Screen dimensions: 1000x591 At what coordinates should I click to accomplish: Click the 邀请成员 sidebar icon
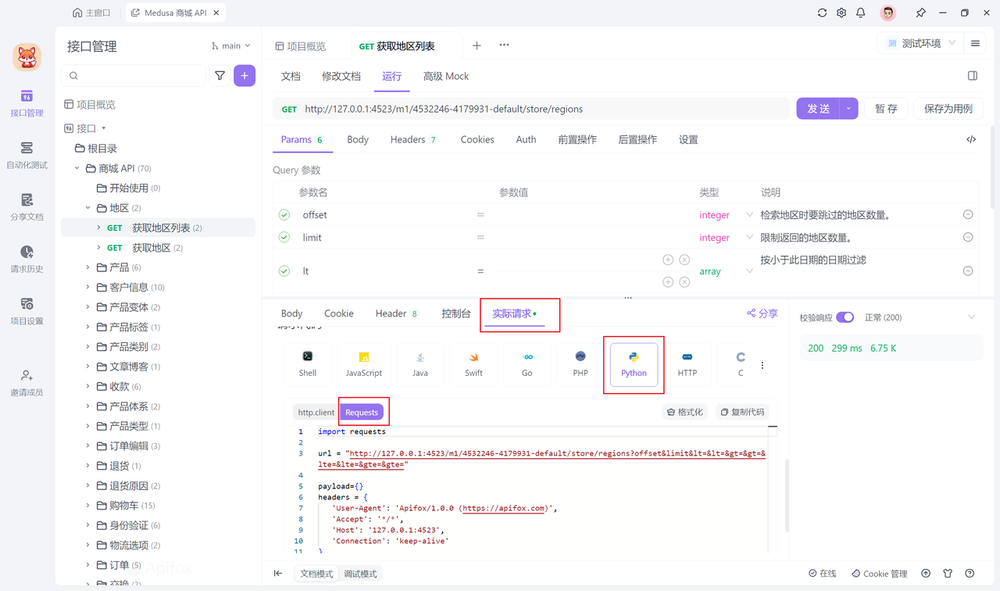(x=27, y=381)
